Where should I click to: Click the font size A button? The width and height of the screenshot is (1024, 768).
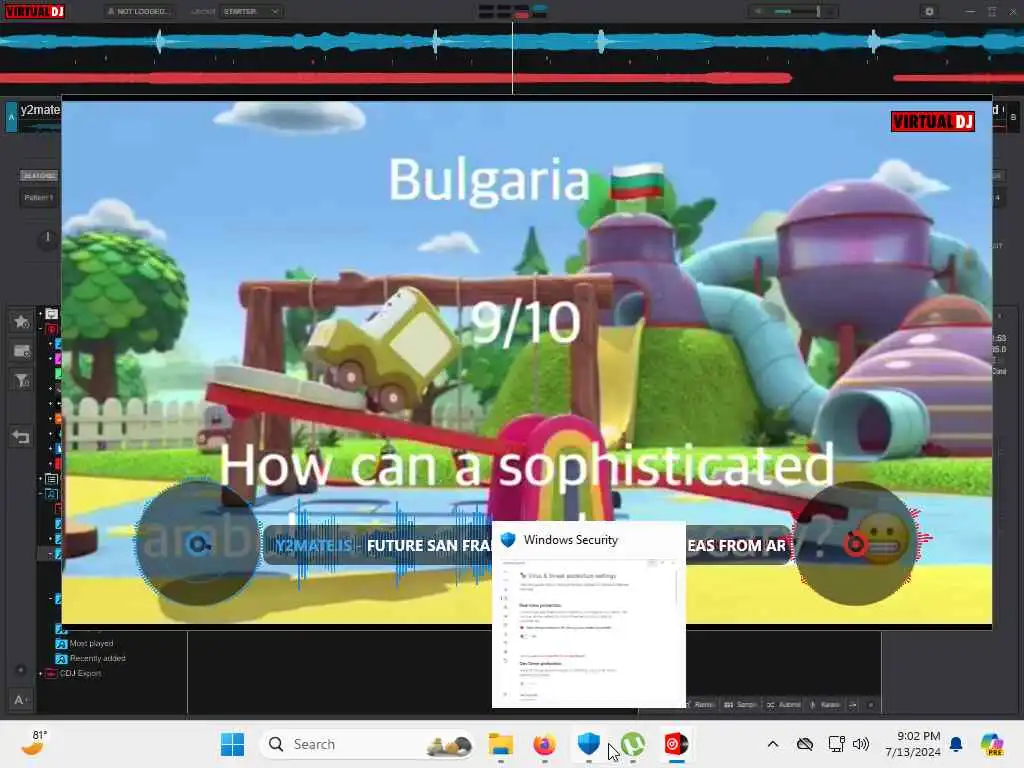click(20, 700)
